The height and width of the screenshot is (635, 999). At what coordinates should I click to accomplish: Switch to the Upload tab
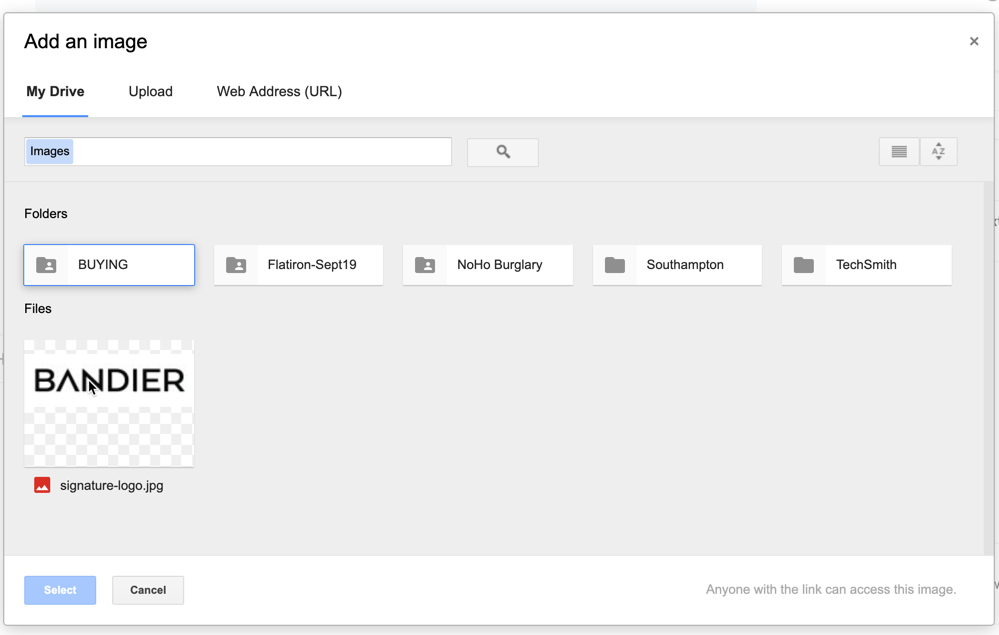coord(150,92)
